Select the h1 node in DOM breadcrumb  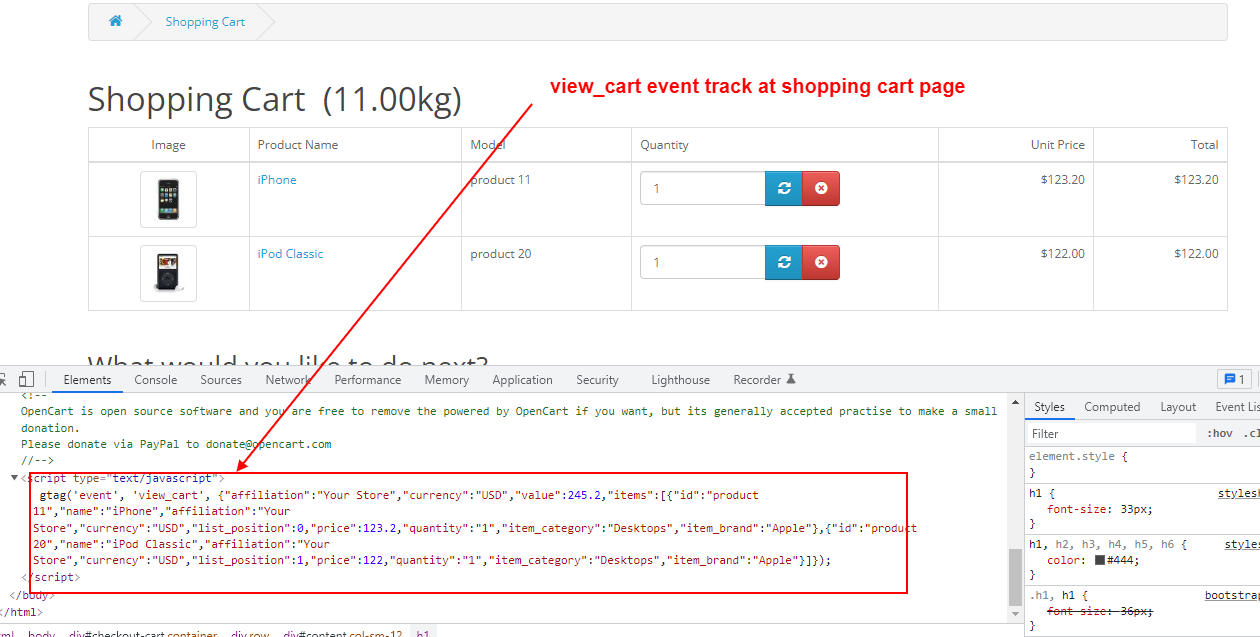422,634
